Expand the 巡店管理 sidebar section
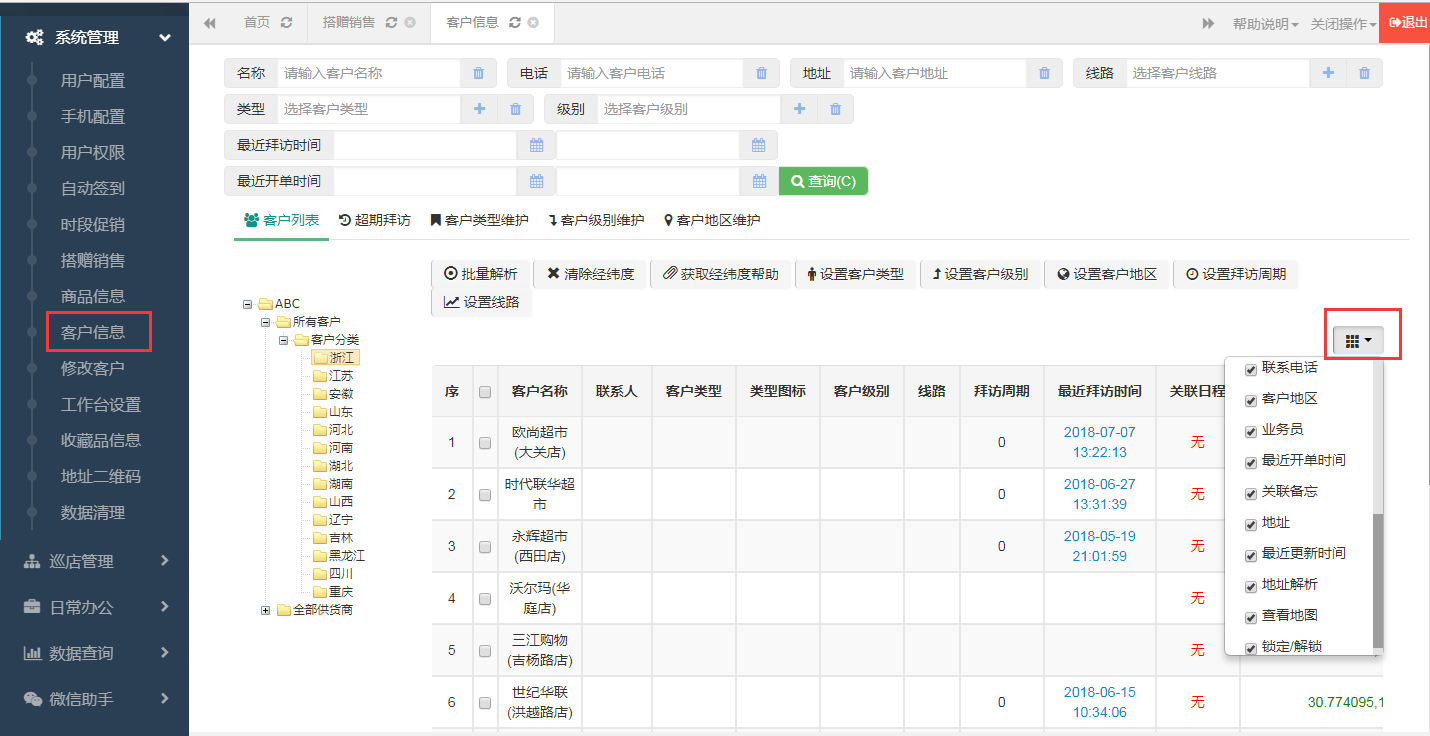 tap(165, 561)
